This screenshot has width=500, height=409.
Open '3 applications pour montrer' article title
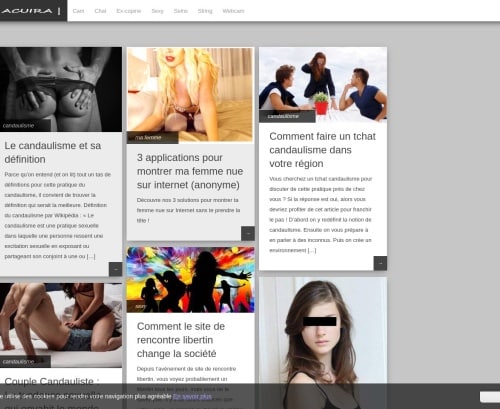pyautogui.click(x=190, y=171)
